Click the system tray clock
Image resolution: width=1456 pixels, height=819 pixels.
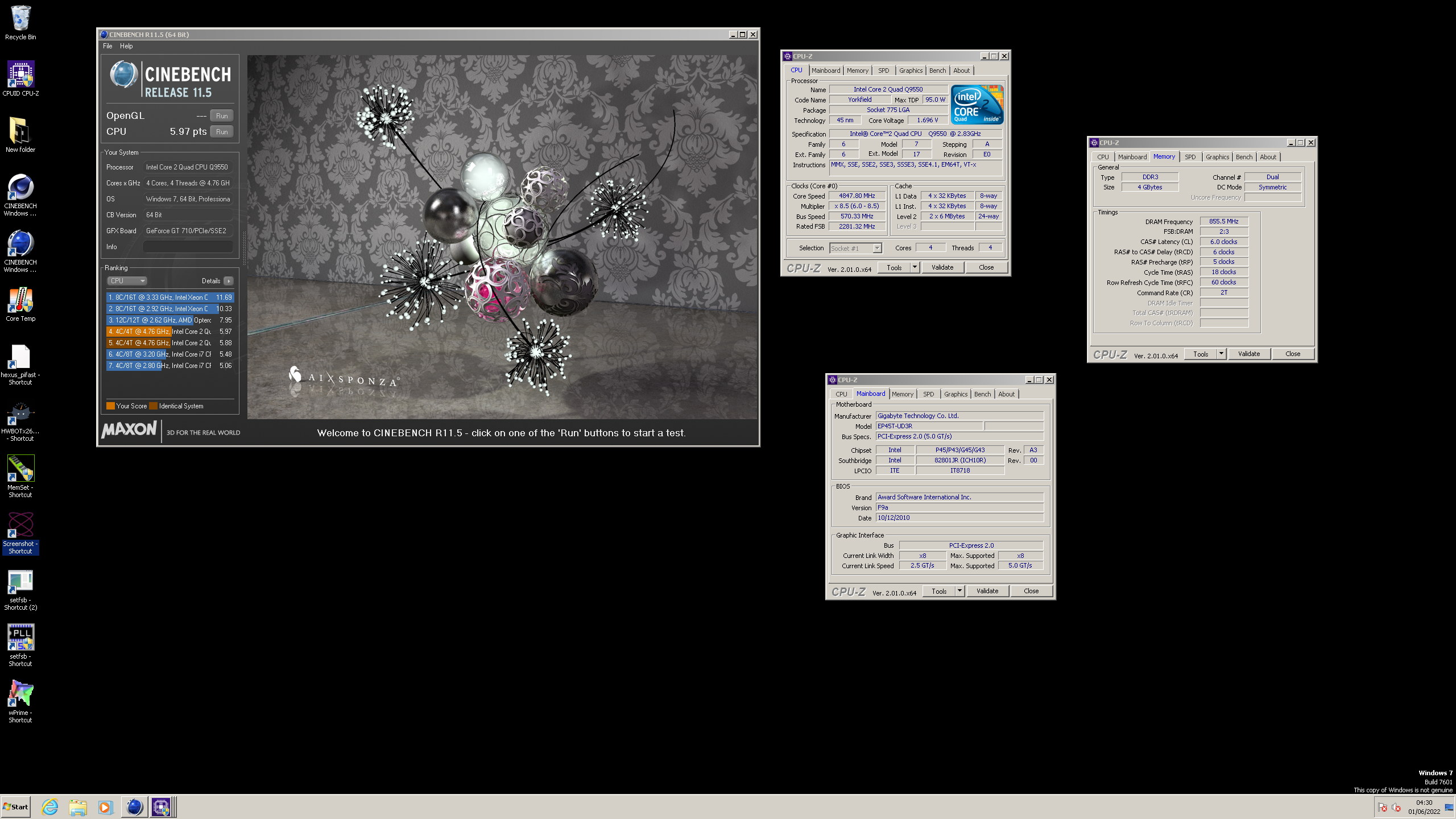click(x=1424, y=807)
